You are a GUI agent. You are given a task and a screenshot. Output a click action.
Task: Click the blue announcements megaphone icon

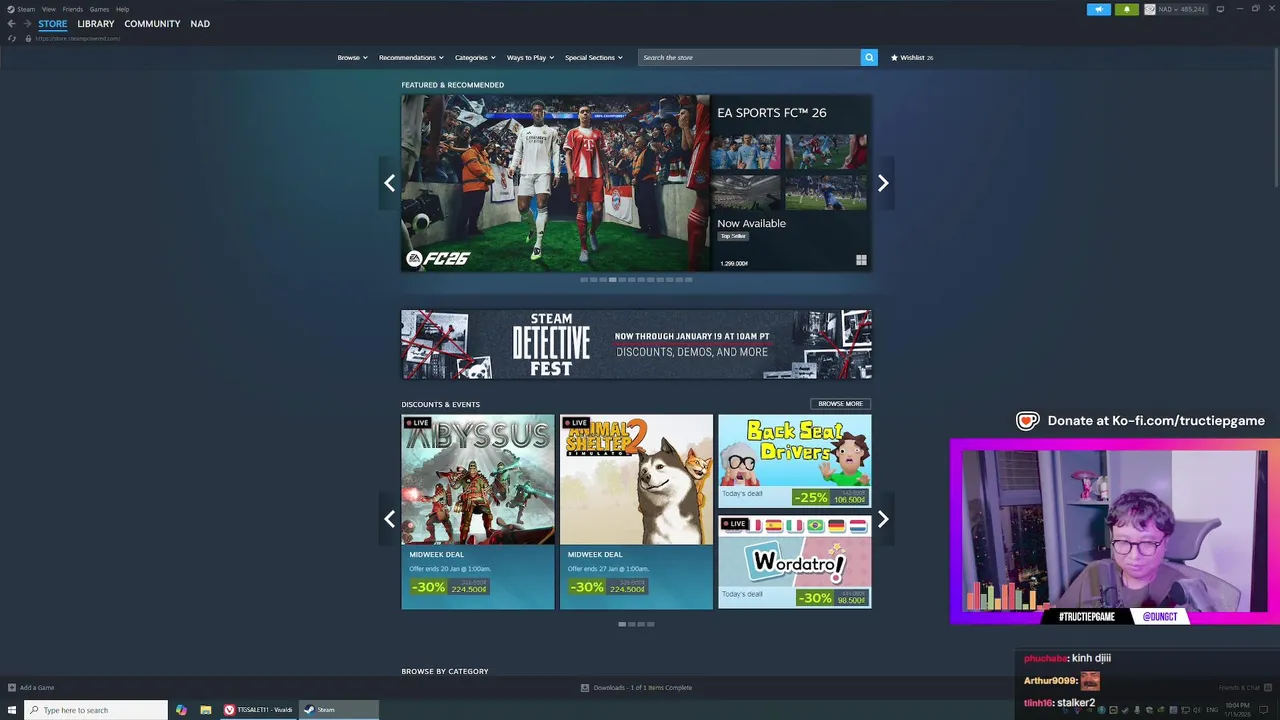tap(1098, 9)
